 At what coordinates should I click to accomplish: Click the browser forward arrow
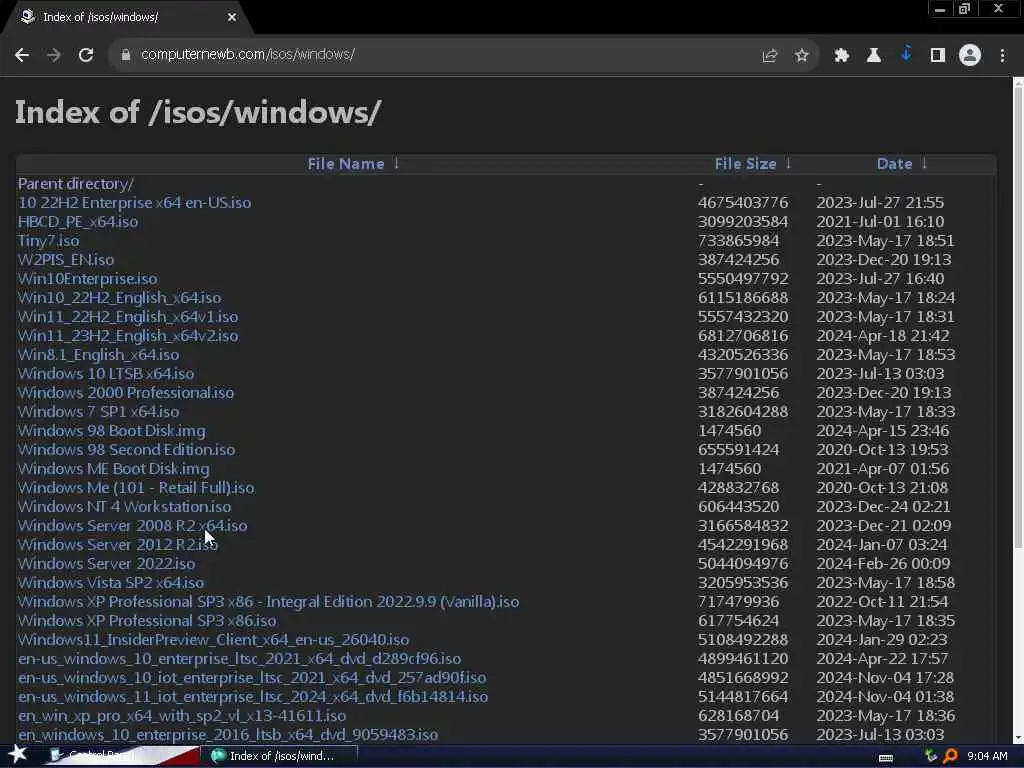(x=54, y=55)
